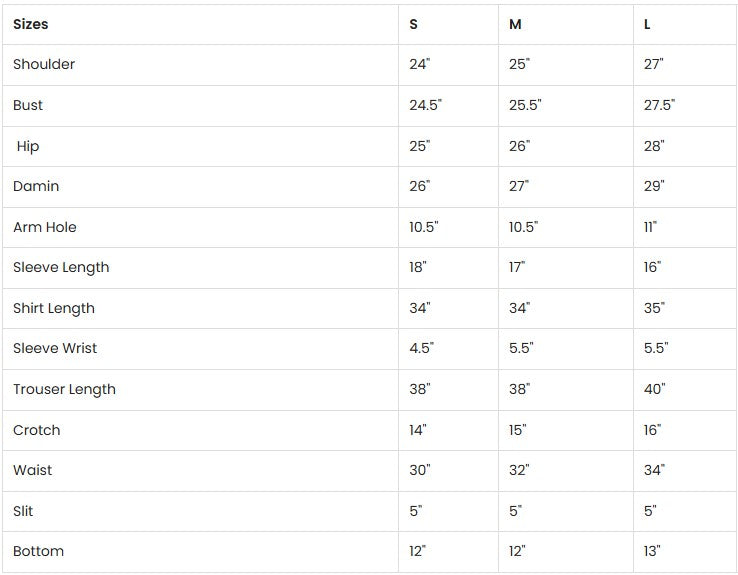Click the Shoulder row label
Screen dimensions: 738x575
click(x=44, y=64)
